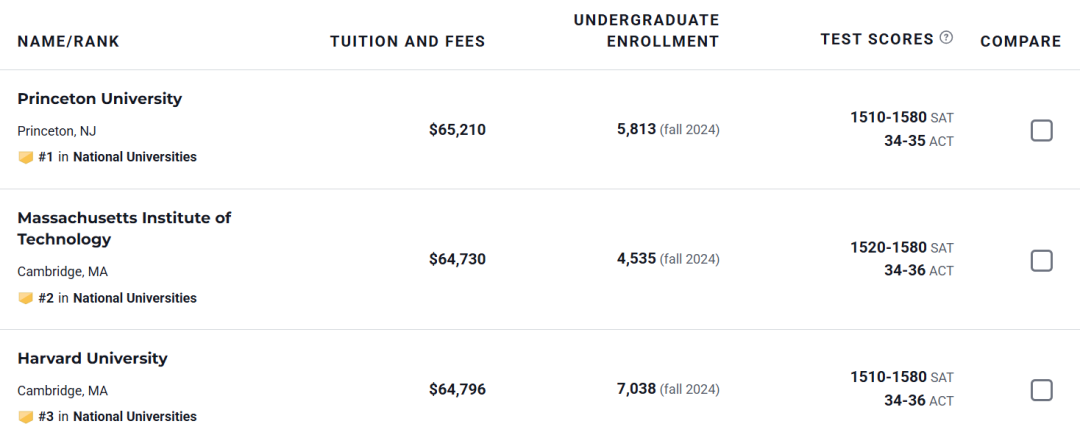Click Princeton's #1 rank badge icon
The image size is (1080, 448).
click(26, 157)
